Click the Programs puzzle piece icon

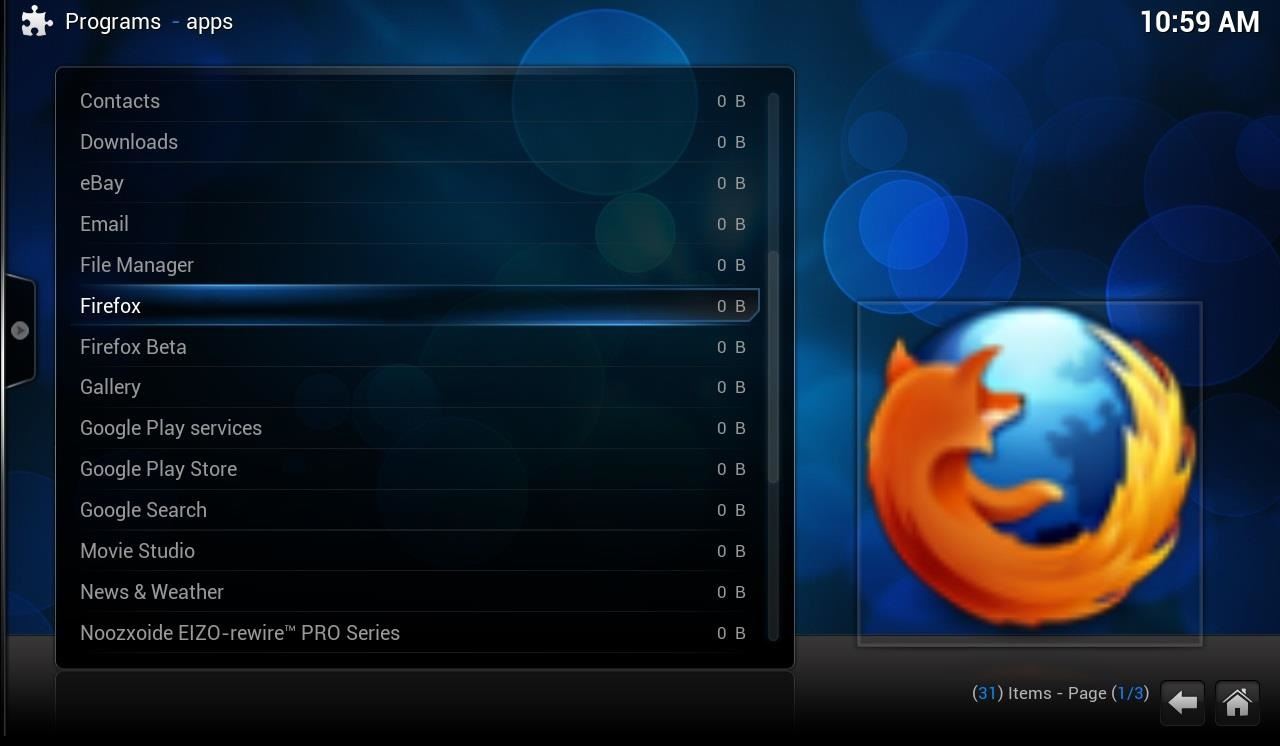tap(37, 21)
